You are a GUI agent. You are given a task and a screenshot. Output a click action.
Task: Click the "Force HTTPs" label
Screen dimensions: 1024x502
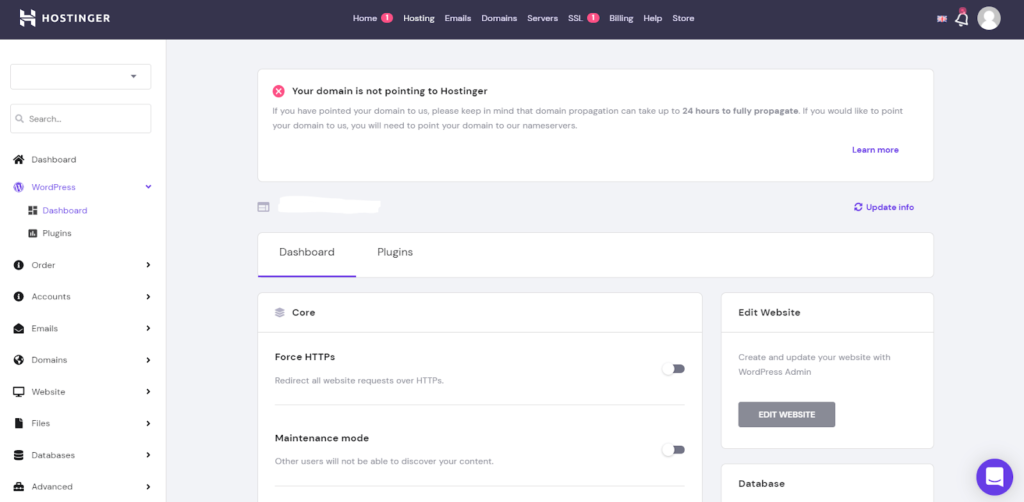[x=305, y=357]
